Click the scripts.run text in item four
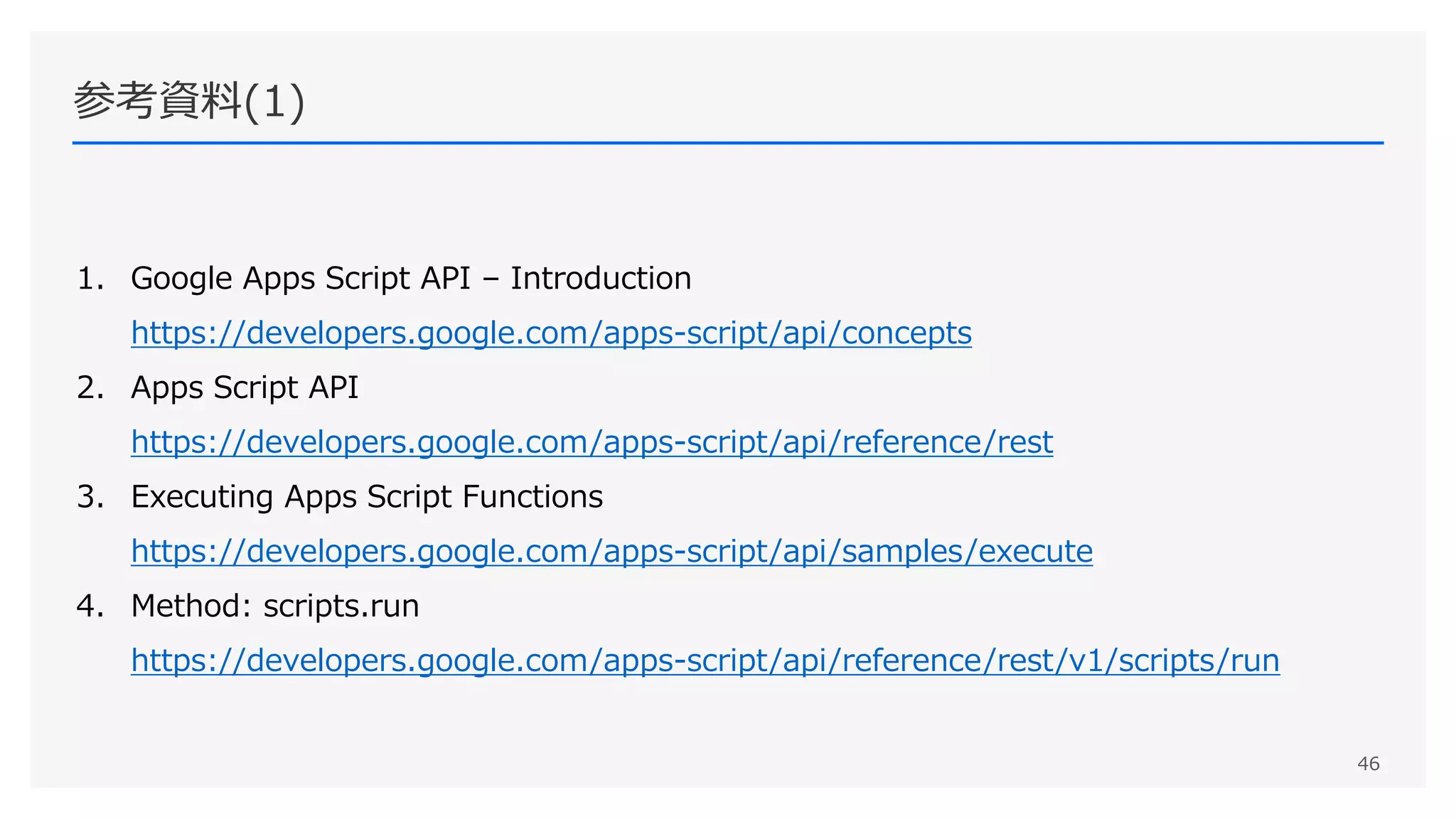1456x819 pixels. (x=341, y=606)
